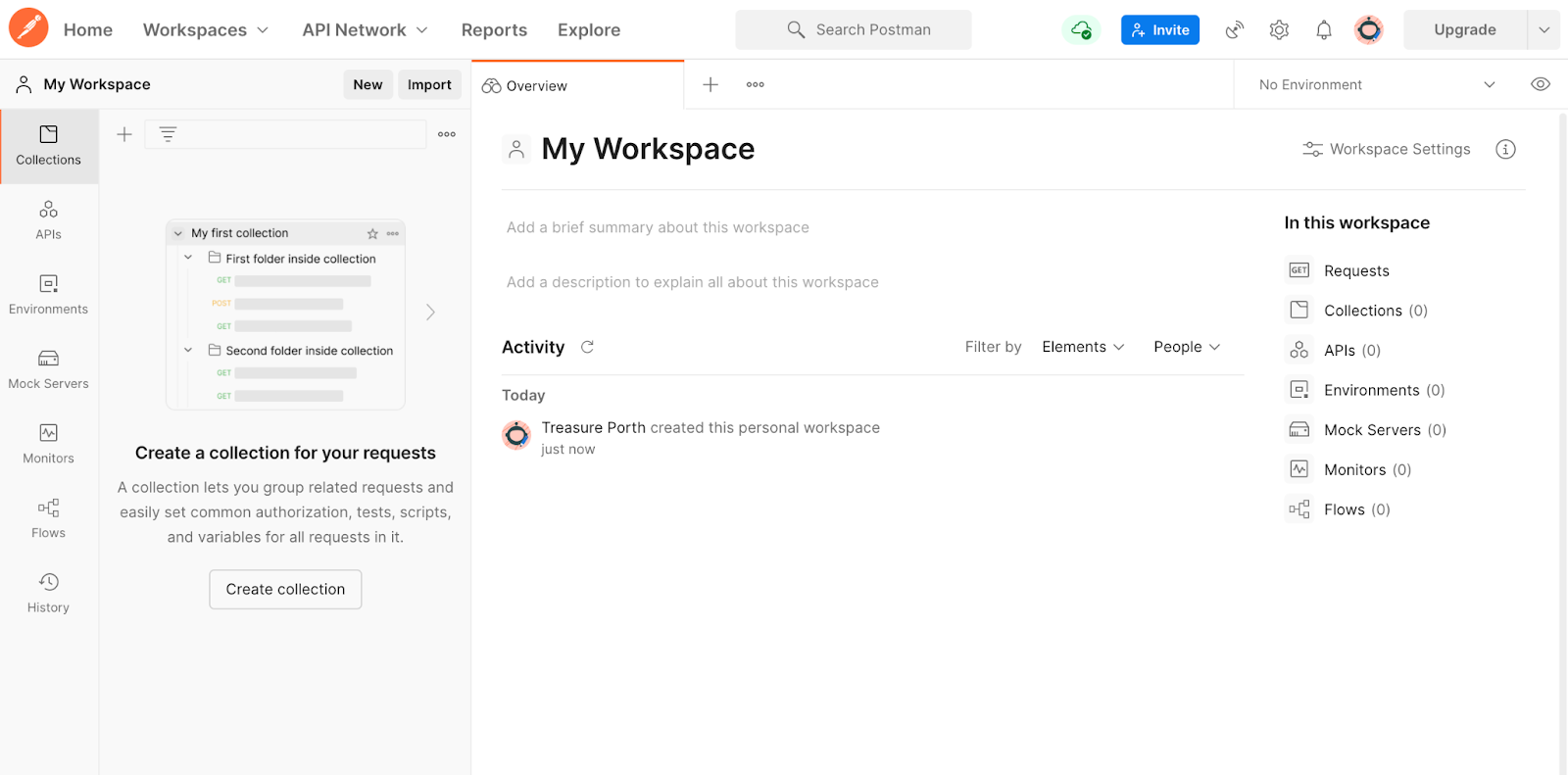Collapse My first collection in illustration
1568x775 pixels.
(x=178, y=233)
